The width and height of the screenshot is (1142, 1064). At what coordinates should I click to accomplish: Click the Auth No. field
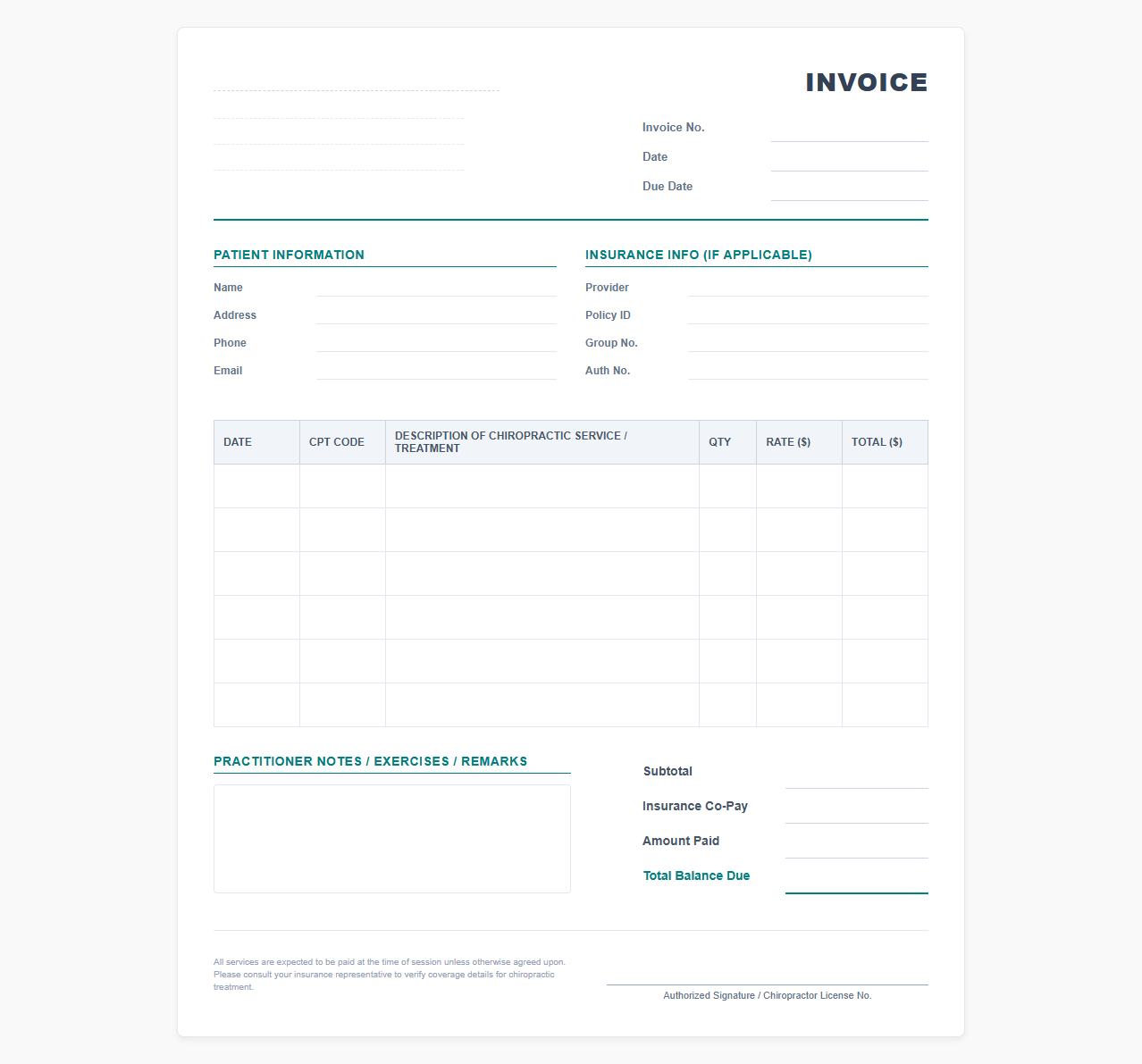[808, 371]
